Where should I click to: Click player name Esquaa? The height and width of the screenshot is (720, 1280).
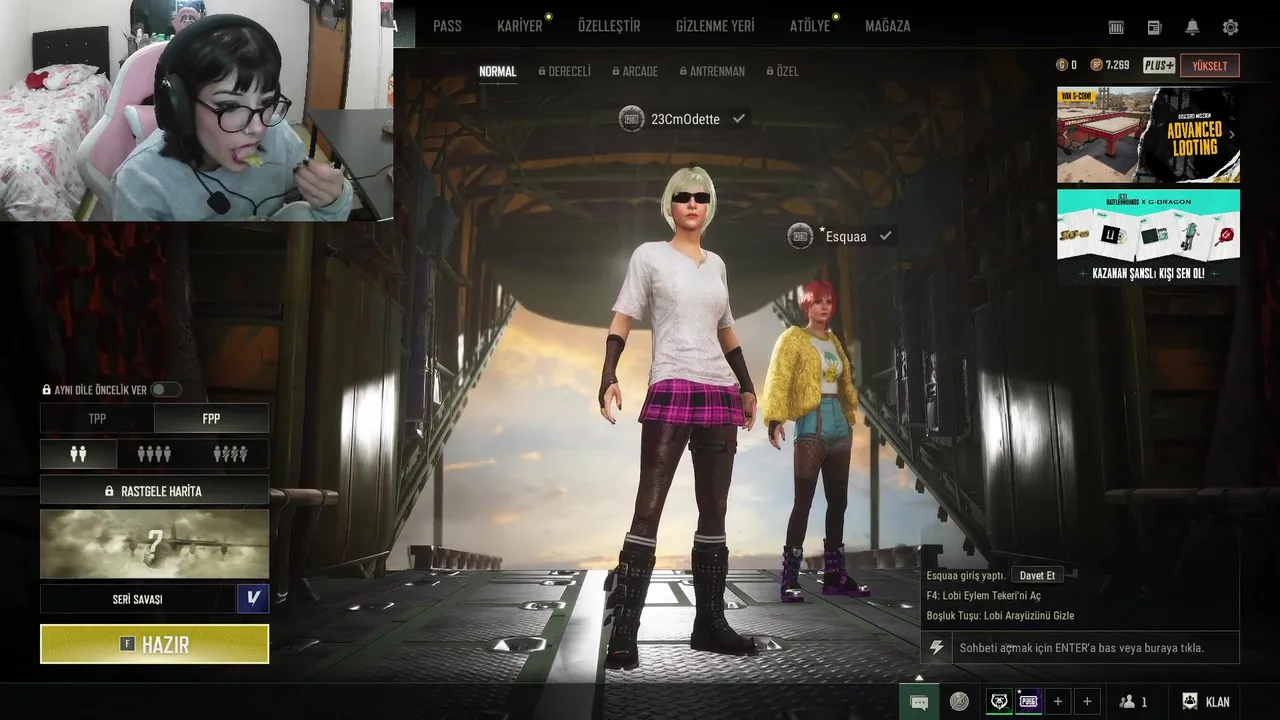[845, 237]
